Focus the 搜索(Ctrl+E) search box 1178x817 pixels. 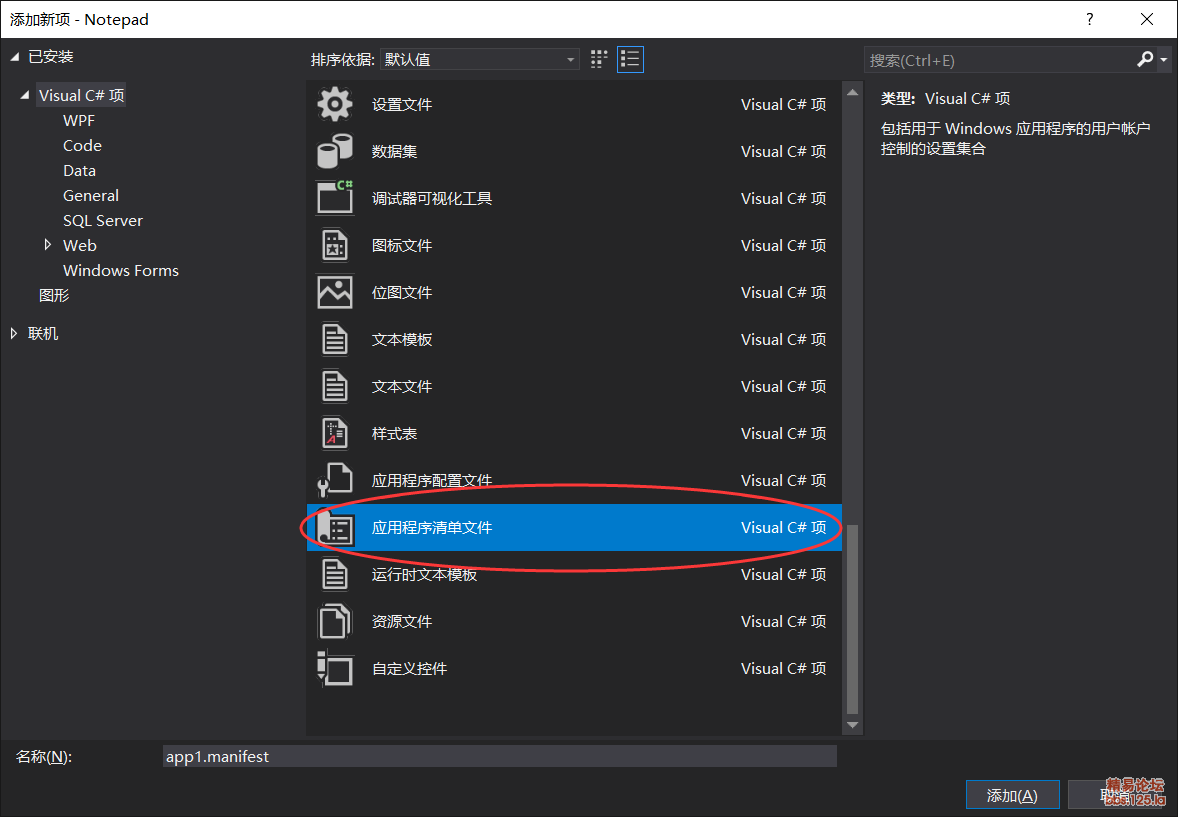tap(999, 59)
